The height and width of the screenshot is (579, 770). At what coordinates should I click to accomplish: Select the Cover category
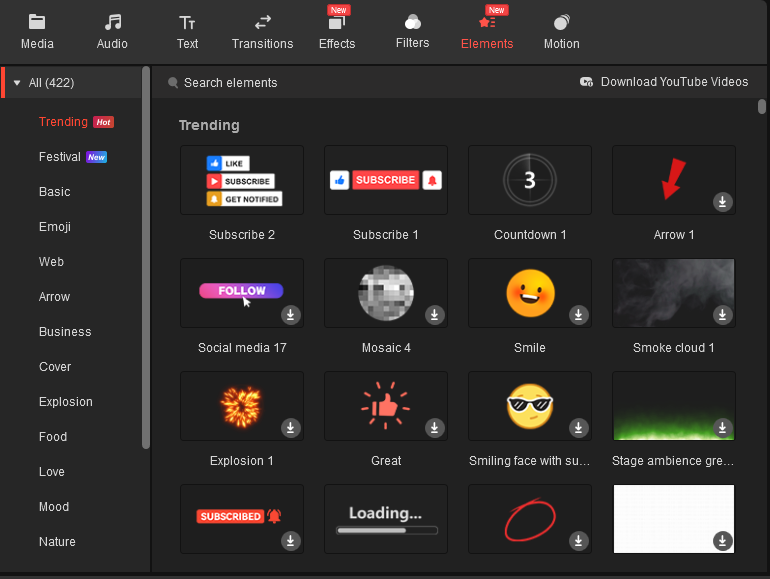coord(55,367)
